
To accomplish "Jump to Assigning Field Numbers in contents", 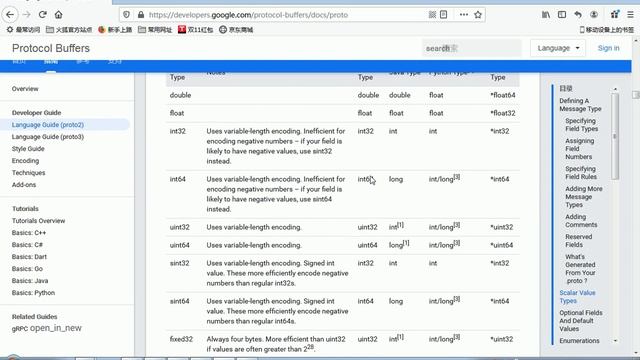I will click(x=580, y=149).
